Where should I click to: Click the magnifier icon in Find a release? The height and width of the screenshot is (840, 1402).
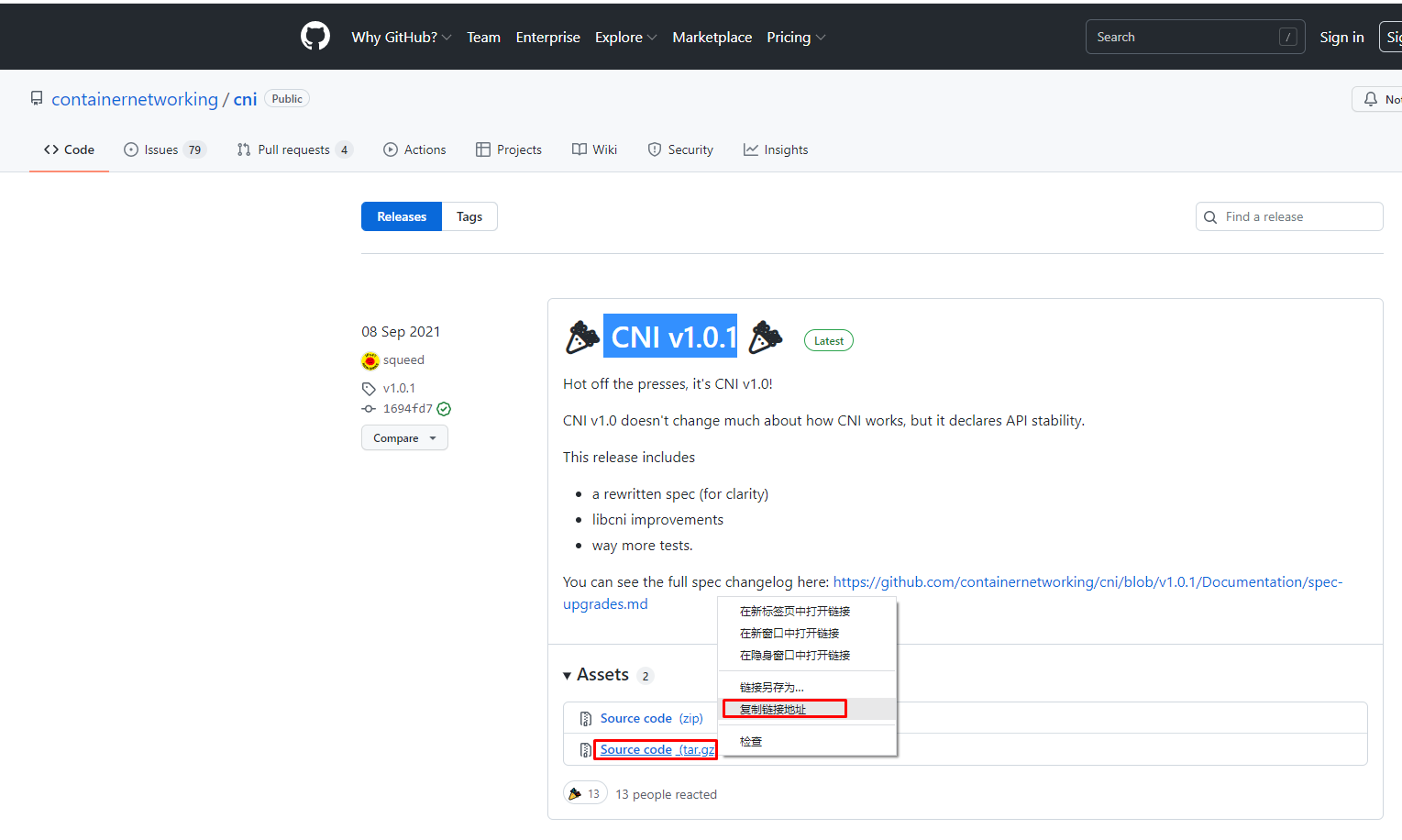(x=1210, y=217)
